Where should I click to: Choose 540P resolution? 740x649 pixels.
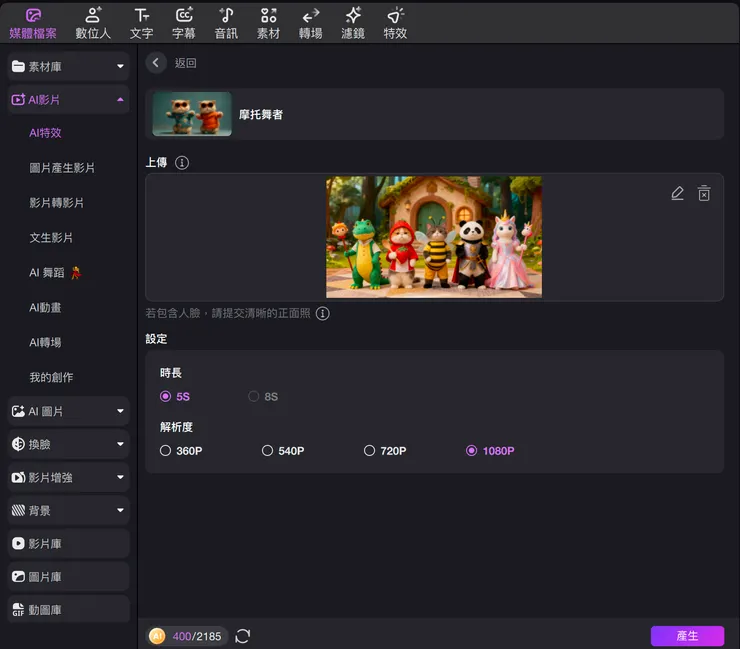pos(283,451)
